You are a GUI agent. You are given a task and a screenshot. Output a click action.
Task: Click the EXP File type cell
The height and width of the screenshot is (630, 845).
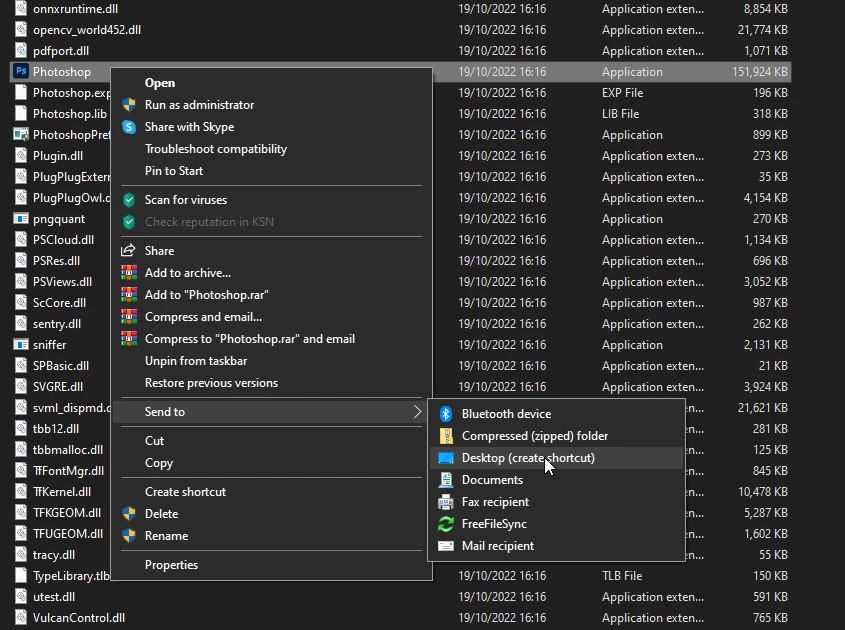click(622, 93)
